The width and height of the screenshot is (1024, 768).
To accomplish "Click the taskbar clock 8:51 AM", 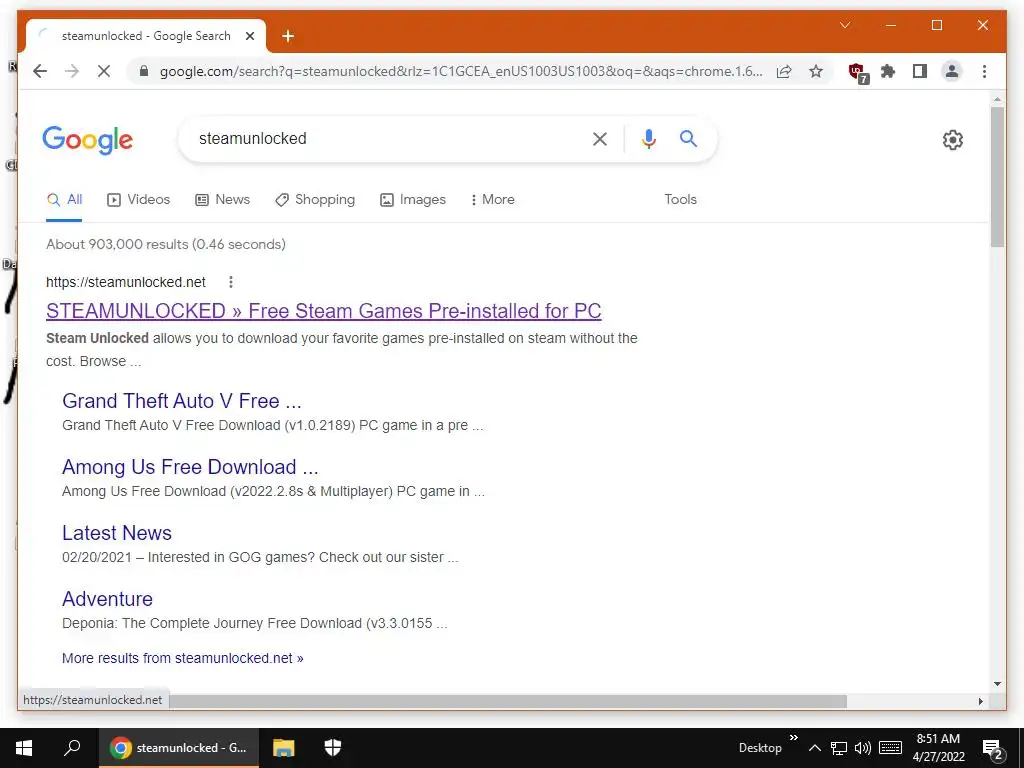I will pos(938,739).
